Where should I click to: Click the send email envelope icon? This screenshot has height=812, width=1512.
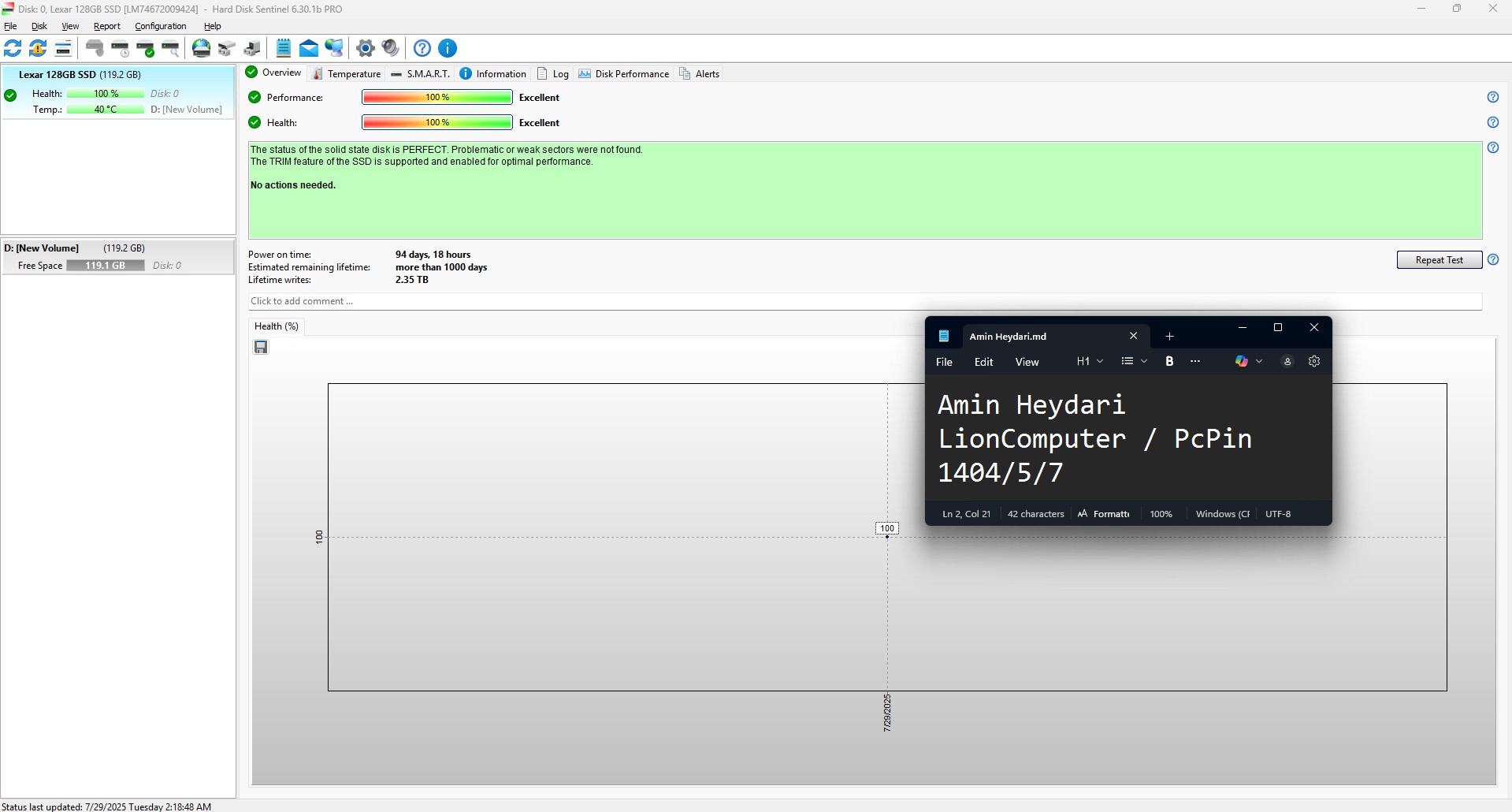309,48
